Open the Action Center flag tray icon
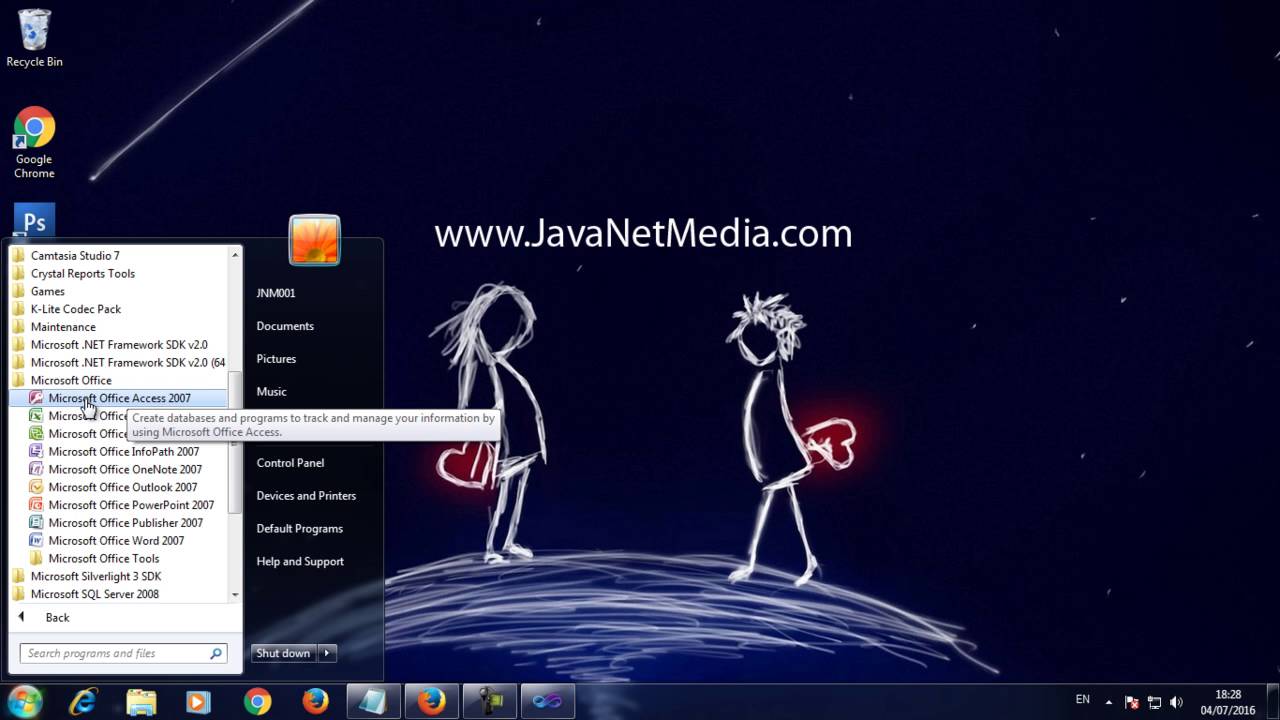Image resolution: width=1280 pixels, height=720 pixels. 1132,702
